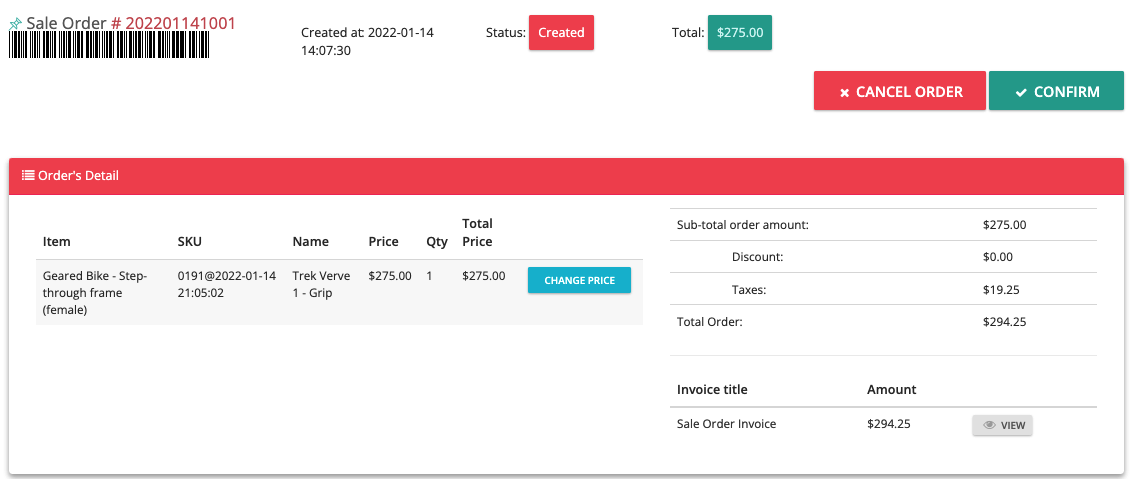
Task: Click the X icon on Cancel Order
Action: point(844,93)
